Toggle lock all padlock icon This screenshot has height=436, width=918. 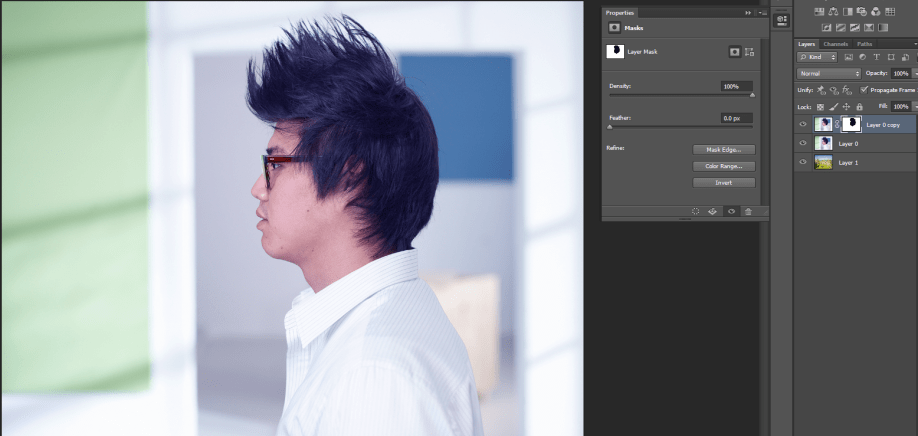click(859, 107)
